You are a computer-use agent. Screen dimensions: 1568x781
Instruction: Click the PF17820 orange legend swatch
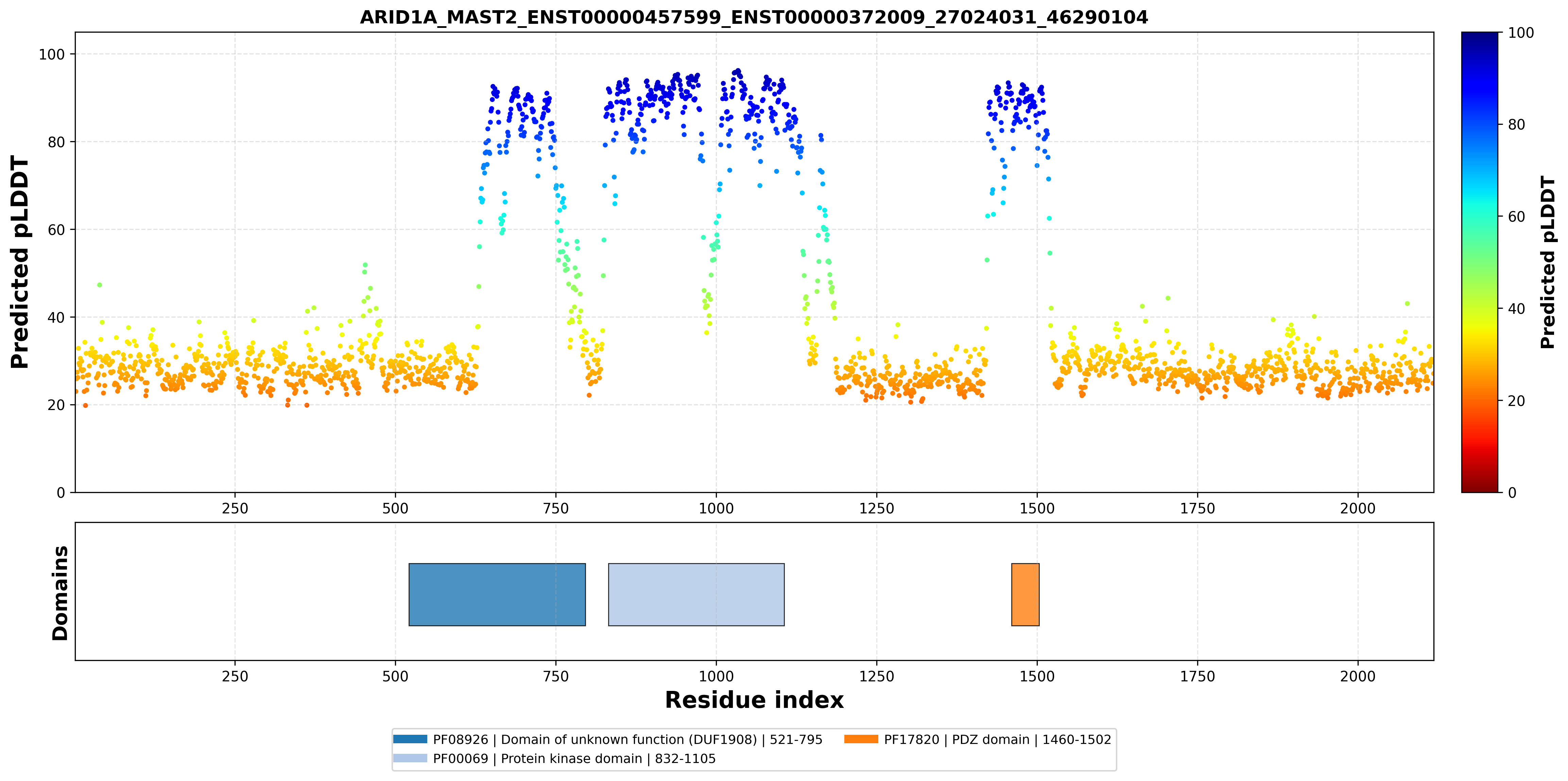tap(861, 739)
